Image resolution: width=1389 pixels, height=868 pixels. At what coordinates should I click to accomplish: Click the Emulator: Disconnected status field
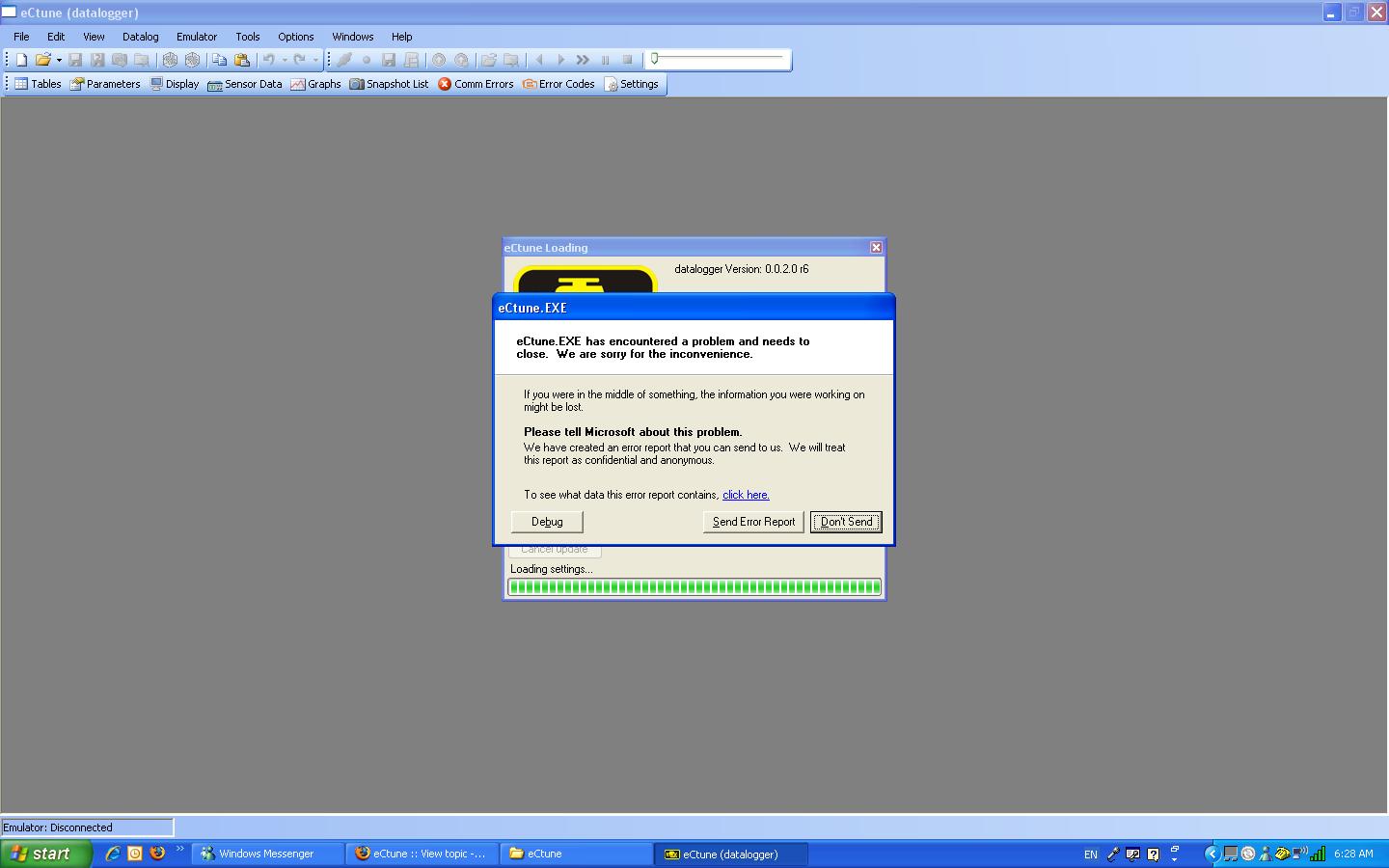point(87,827)
